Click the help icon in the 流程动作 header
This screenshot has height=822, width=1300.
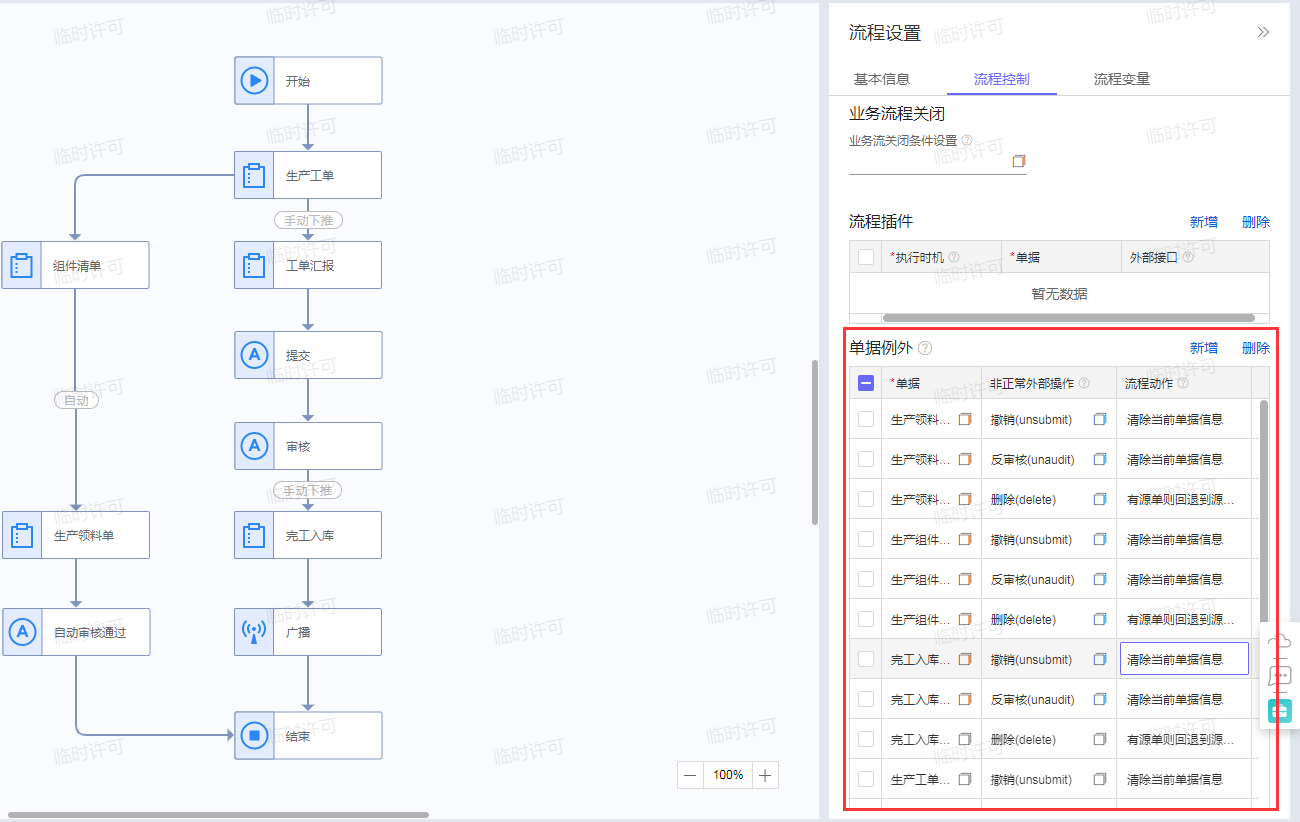1183,383
